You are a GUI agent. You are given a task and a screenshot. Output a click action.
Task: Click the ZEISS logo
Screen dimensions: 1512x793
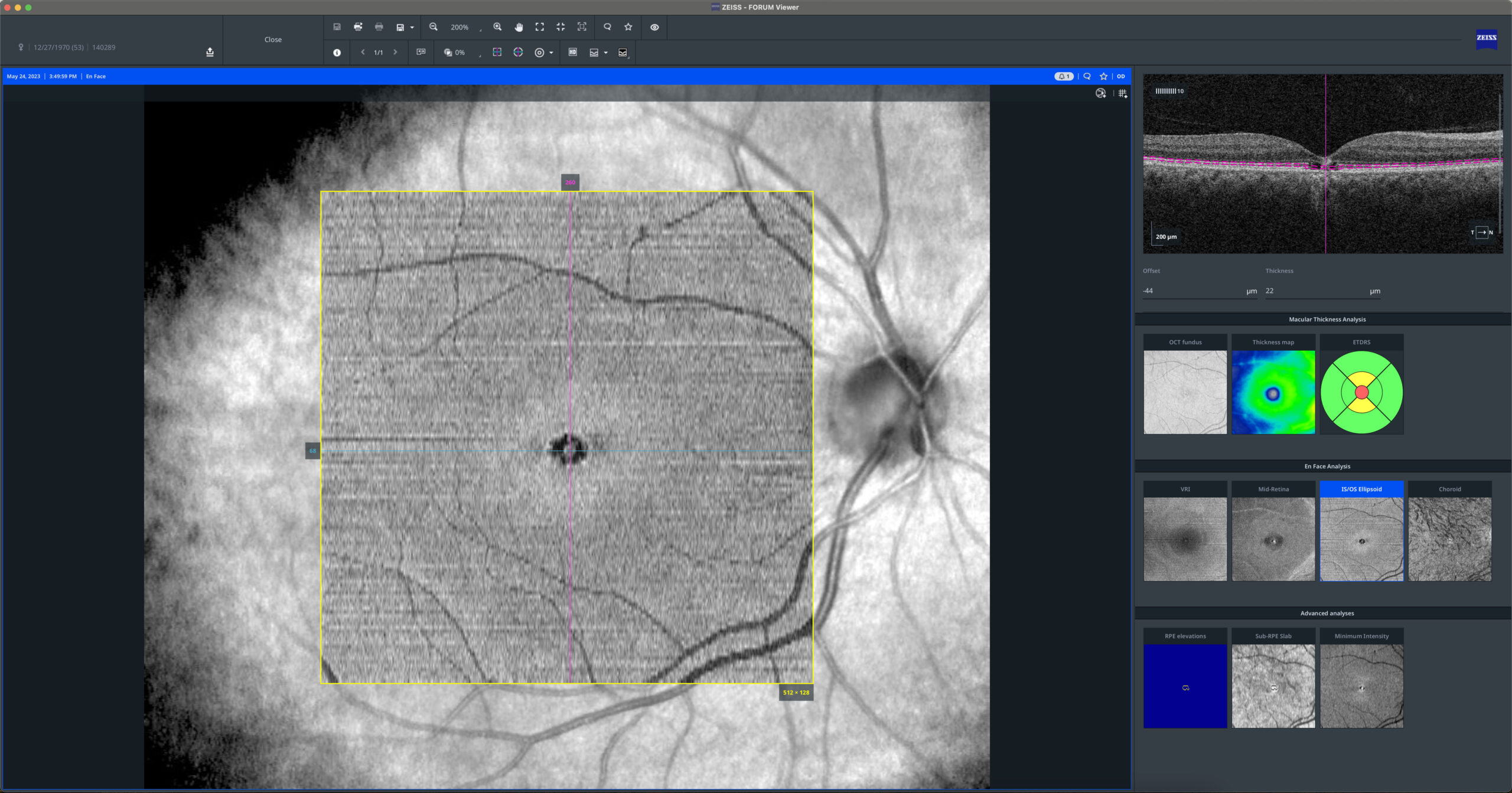[1487, 38]
